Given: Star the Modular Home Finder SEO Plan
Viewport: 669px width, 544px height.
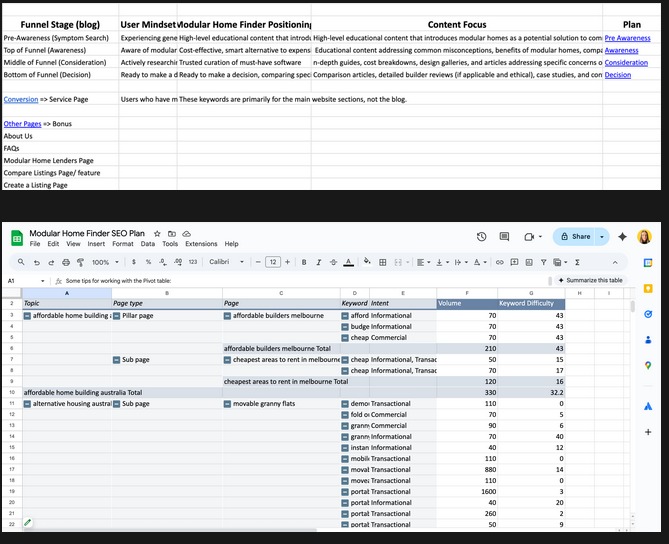Looking at the screenshot, I should coord(157,232).
